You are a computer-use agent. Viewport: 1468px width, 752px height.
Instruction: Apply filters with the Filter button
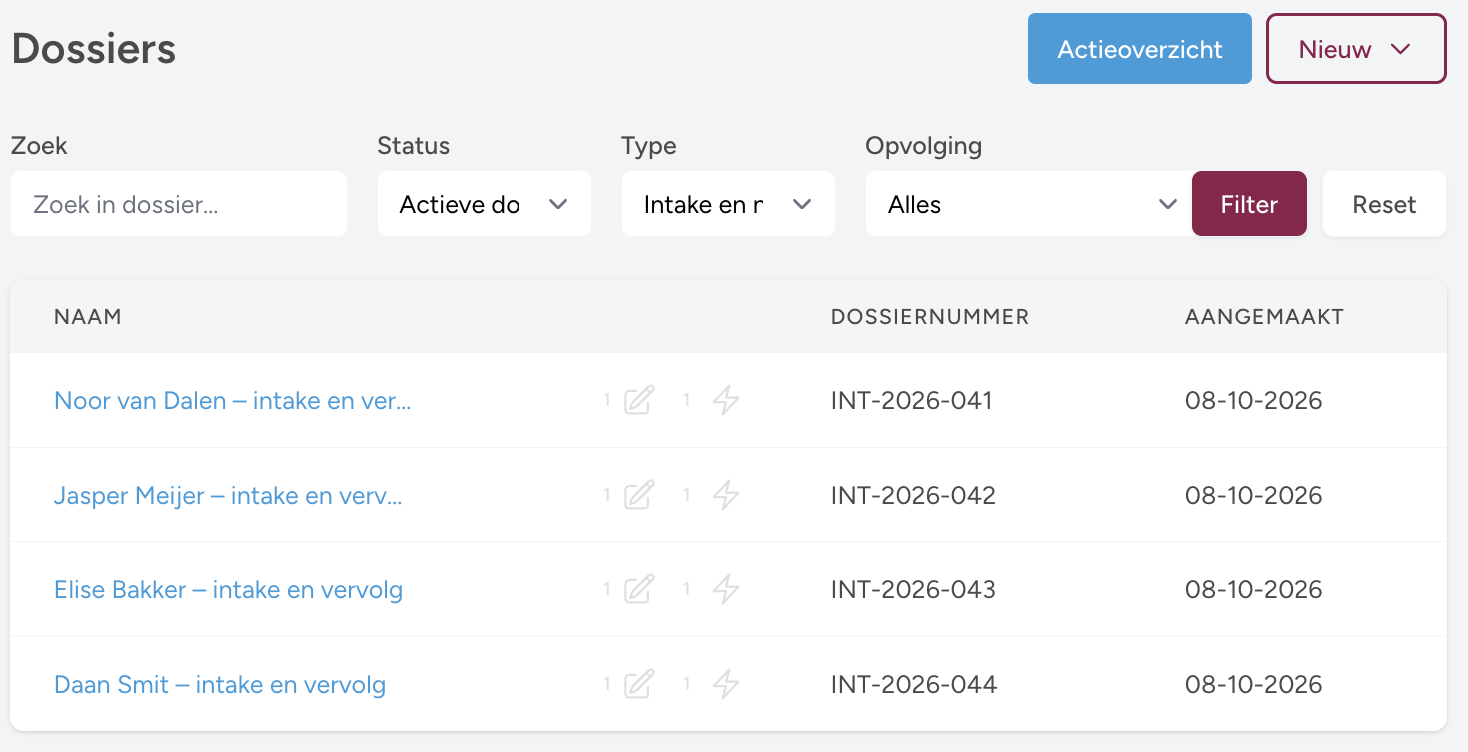coord(1249,204)
